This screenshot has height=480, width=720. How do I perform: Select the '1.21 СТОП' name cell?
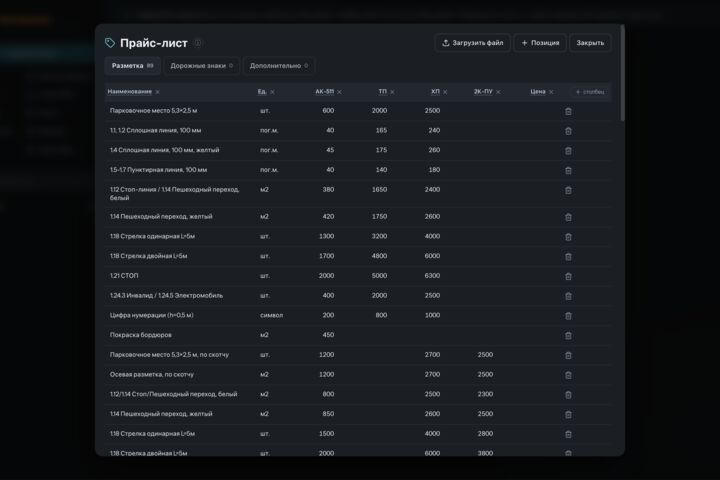pos(124,276)
